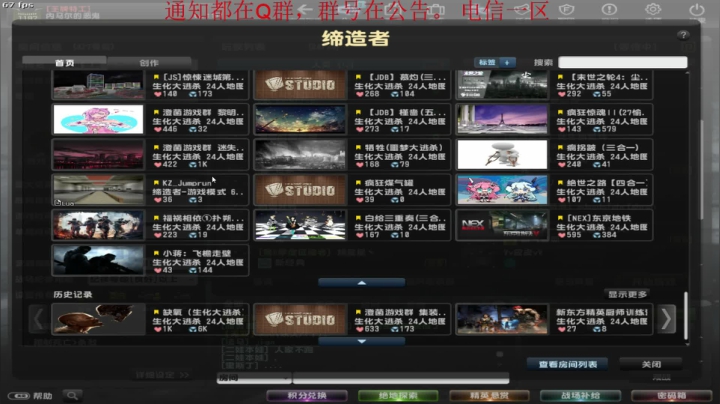720x404 pixels.
Task: Click the map list vertical scrollbar
Action: coord(701,169)
